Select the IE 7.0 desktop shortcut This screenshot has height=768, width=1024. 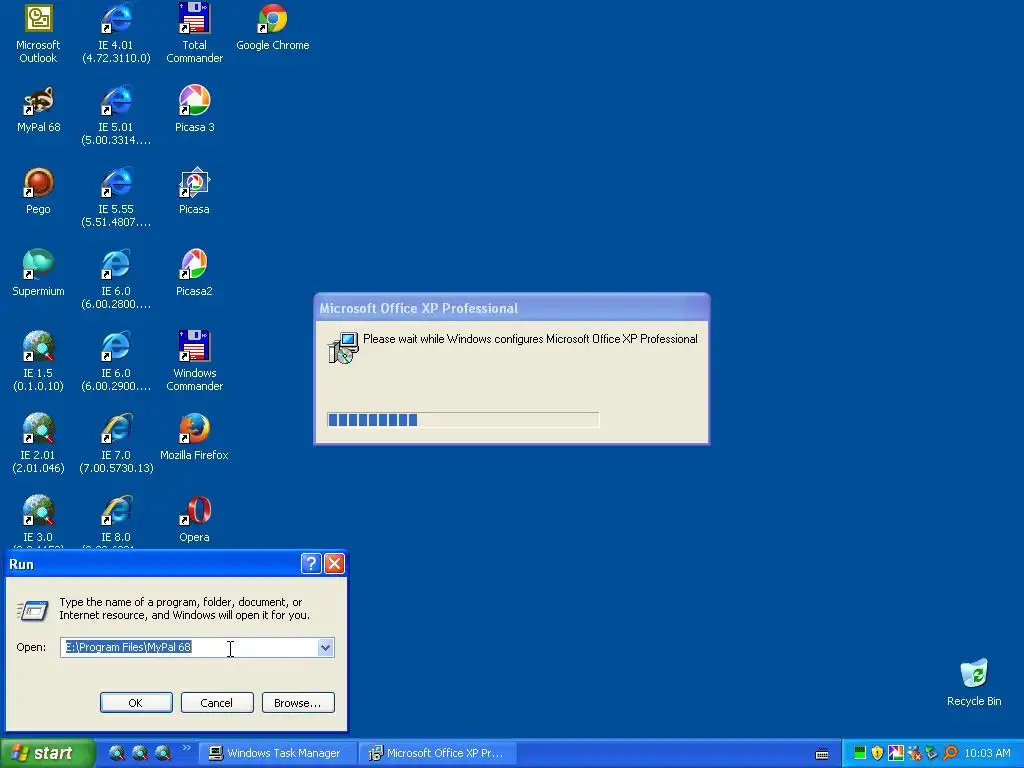[x=116, y=443]
